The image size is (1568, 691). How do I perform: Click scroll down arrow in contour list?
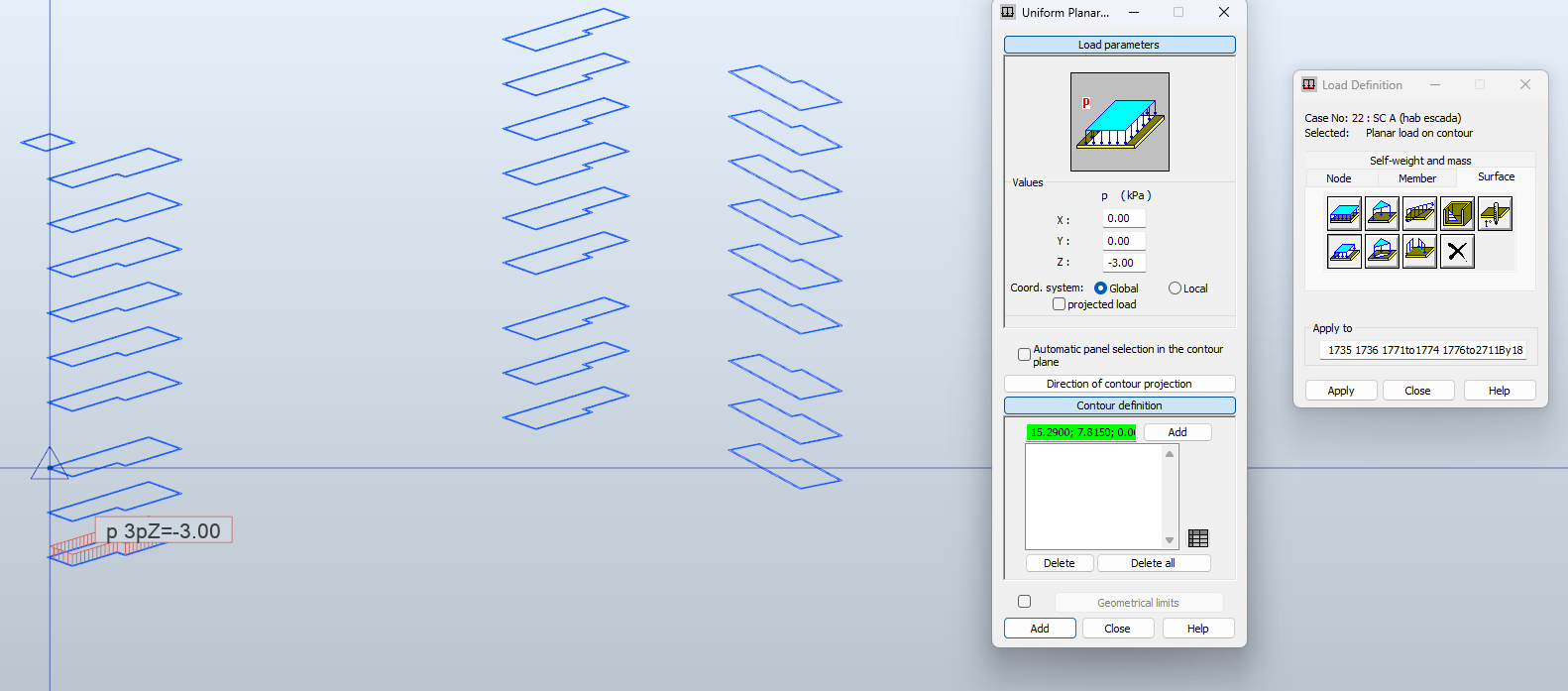click(x=1170, y=540)
